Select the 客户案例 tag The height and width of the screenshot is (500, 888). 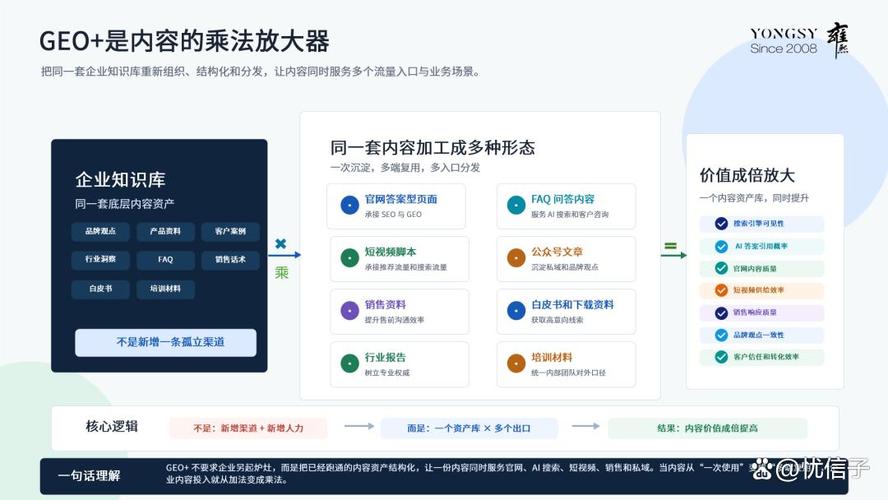[230, 231]
